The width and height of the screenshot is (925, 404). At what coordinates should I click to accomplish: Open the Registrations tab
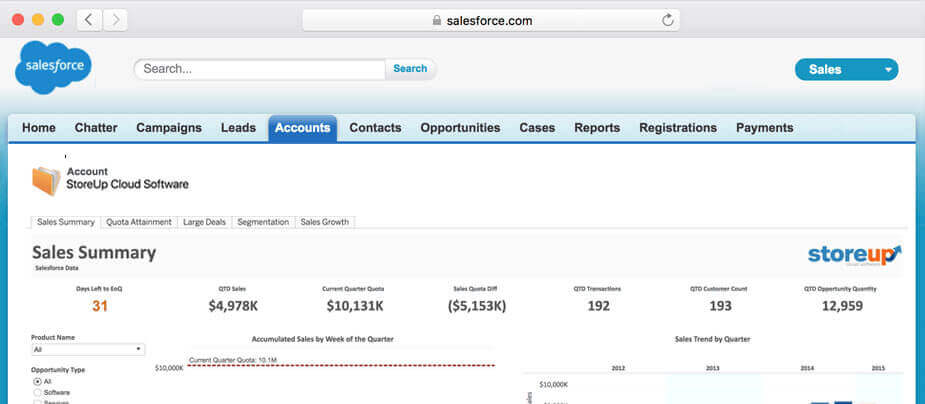click(678, 128)
